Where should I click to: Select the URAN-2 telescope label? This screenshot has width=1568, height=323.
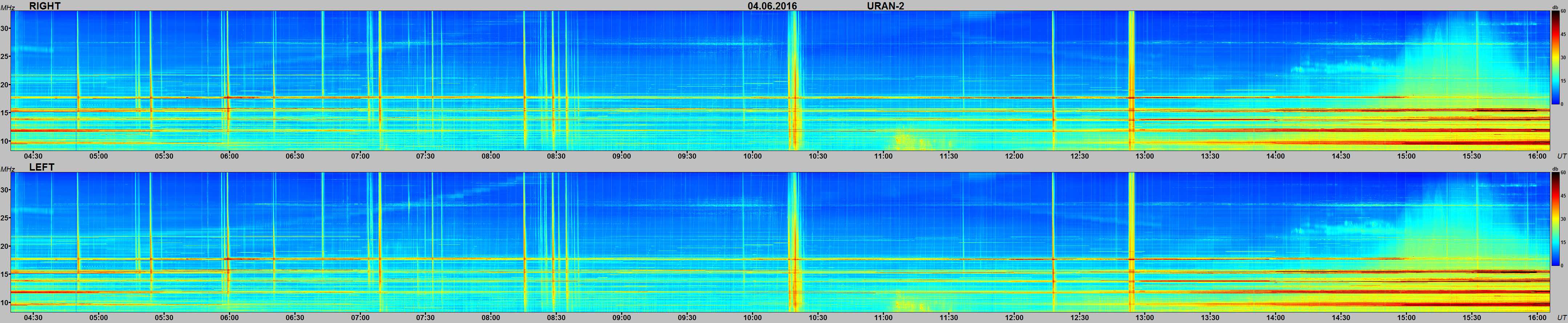coord(886,6)
